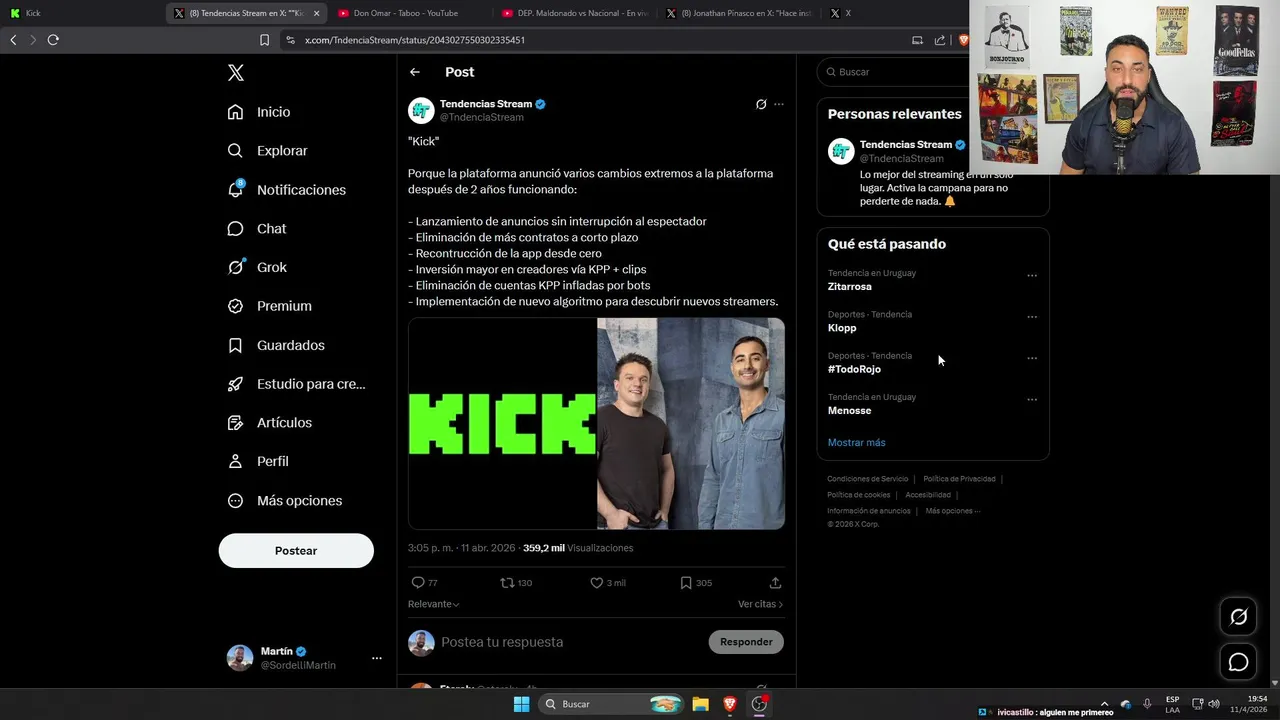Like the post with 3 mil likes

coord(607,583)
